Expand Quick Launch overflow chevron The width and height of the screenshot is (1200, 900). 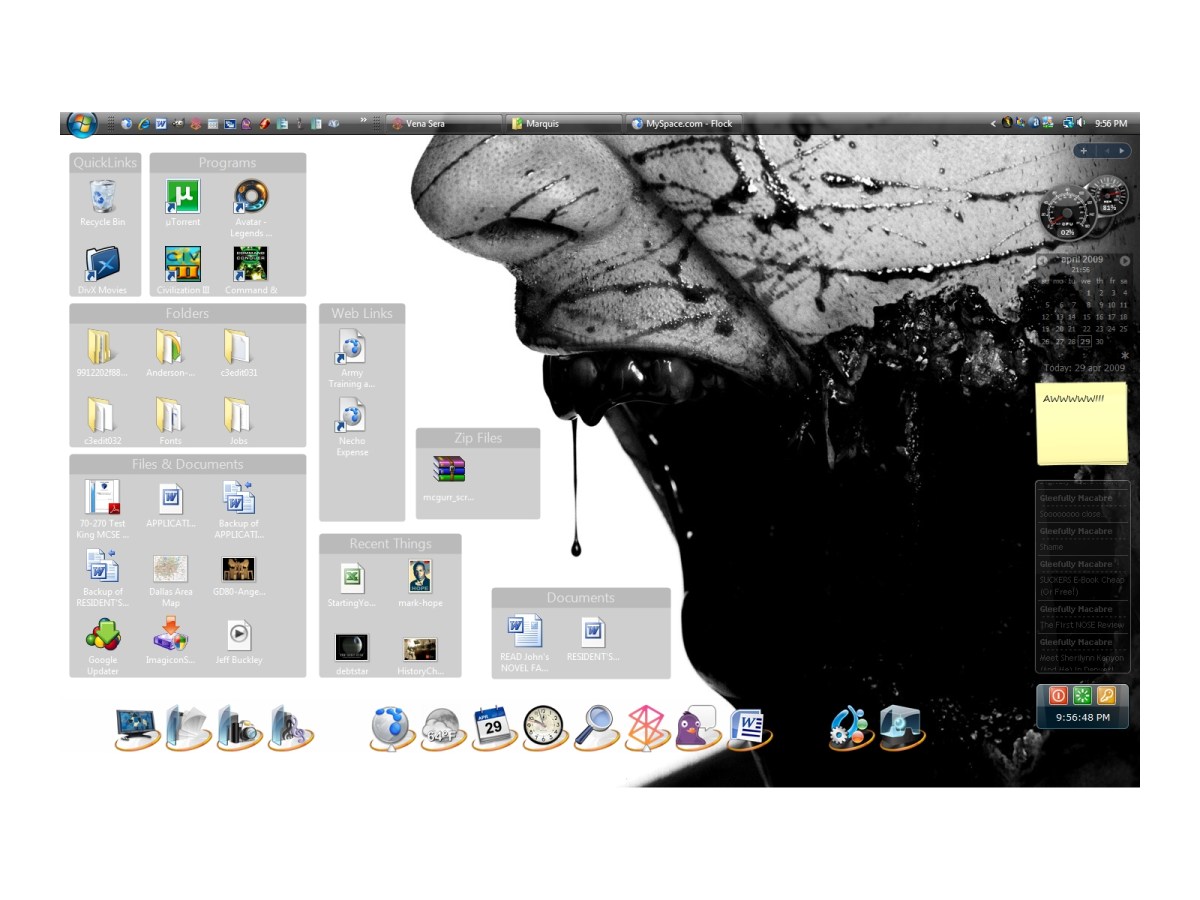[363, 121]
